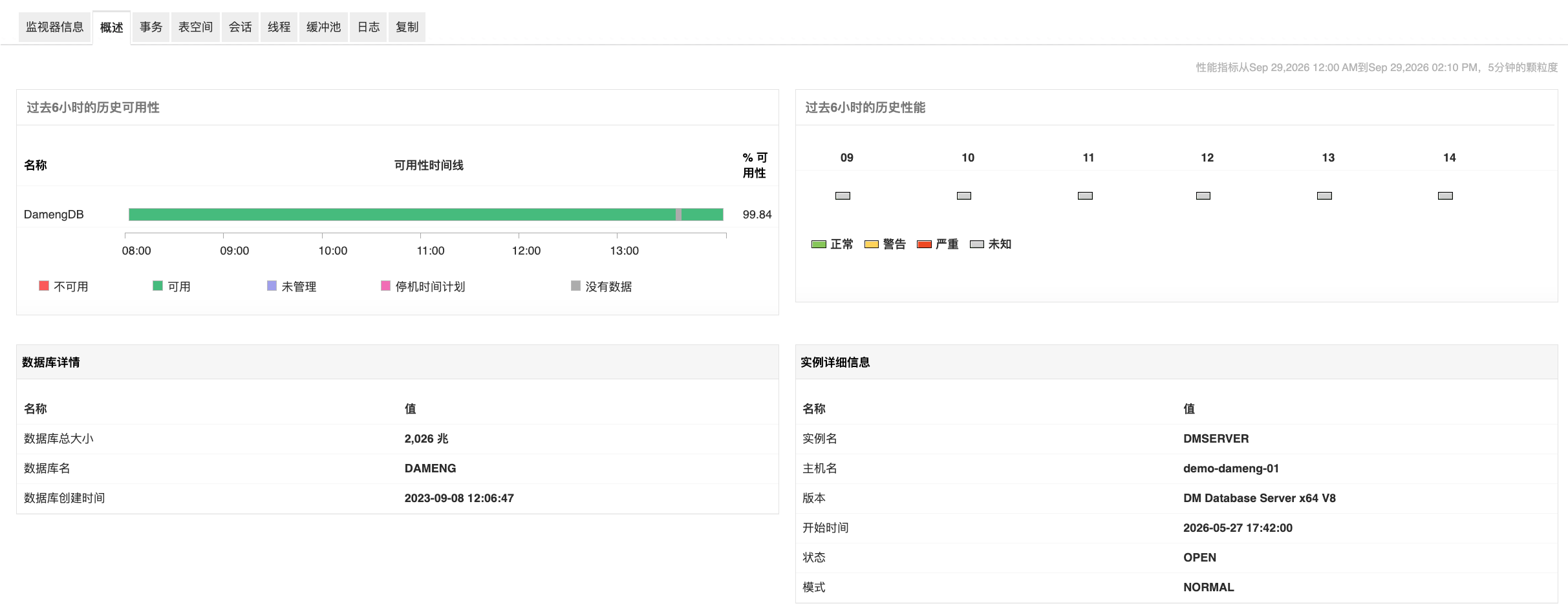This screenshot has width=1568, height=610.
Task: Click the DamengDB name in availability table
Action: pos(54,215)
